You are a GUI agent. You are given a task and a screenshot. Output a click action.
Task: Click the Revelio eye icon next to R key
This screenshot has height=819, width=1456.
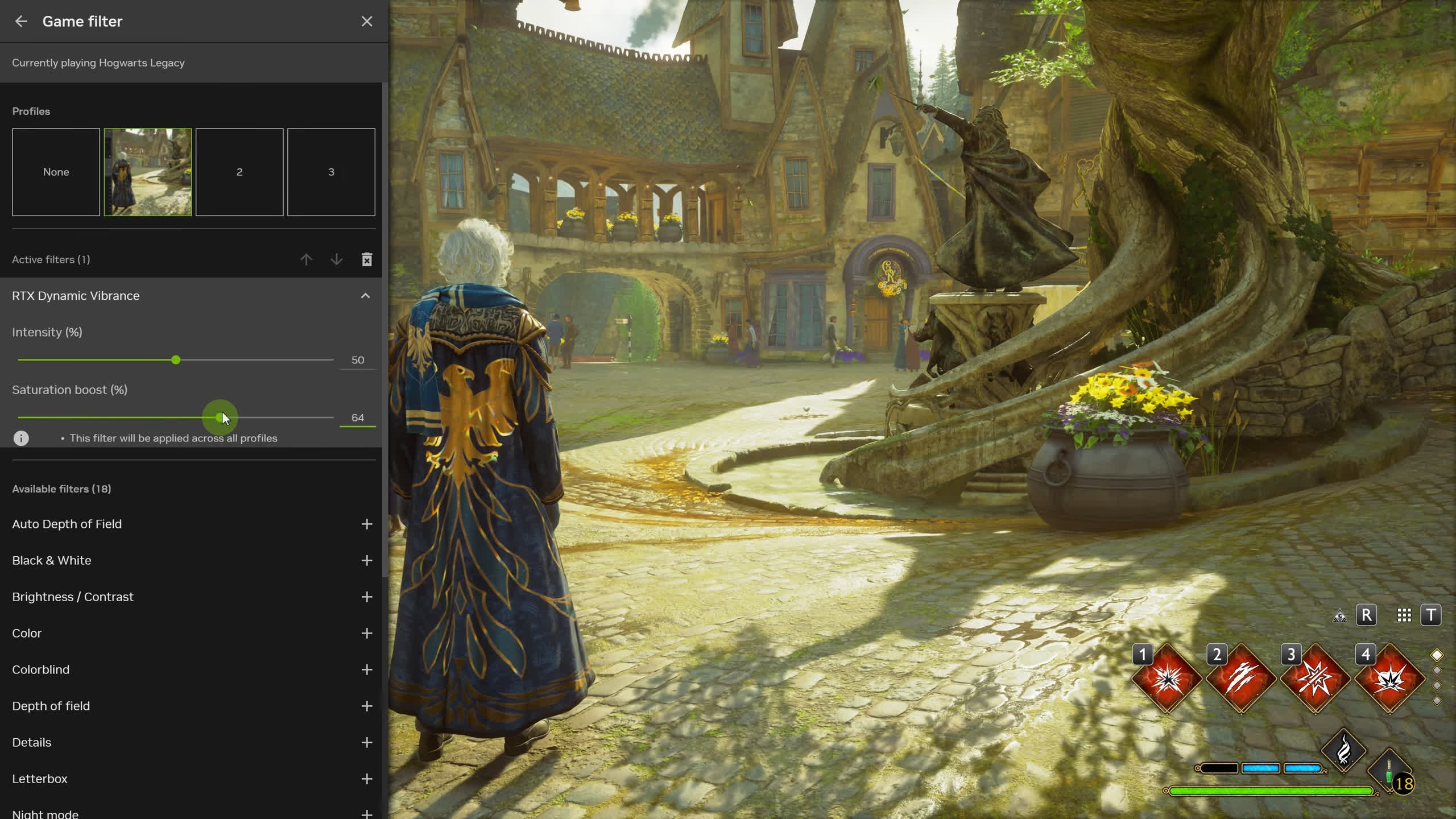(1340, 615)
